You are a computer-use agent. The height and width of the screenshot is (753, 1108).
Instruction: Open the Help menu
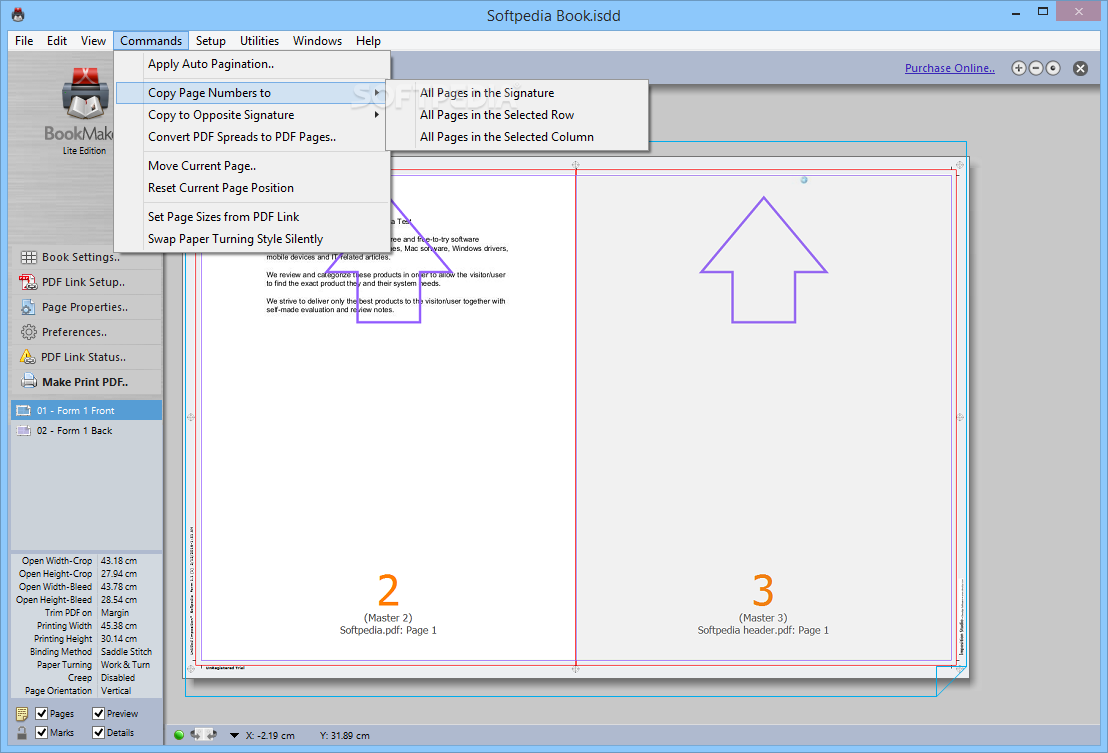pos(368,40)
